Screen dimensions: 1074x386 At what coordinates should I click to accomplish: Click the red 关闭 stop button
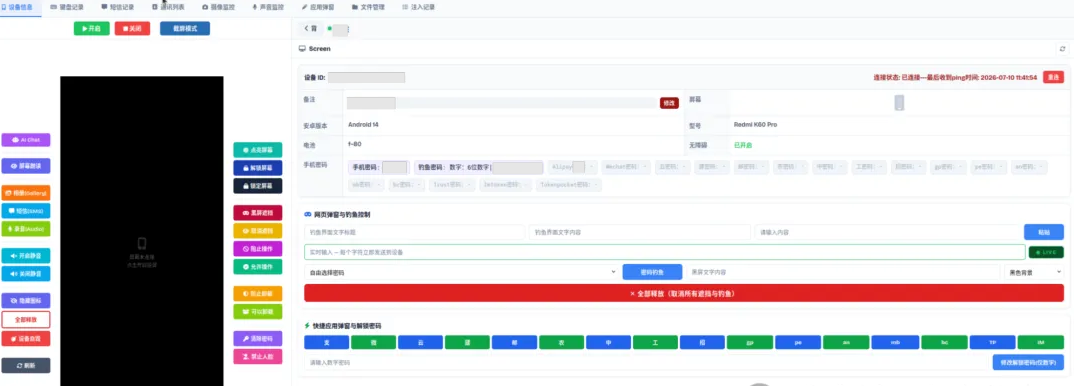132,29
